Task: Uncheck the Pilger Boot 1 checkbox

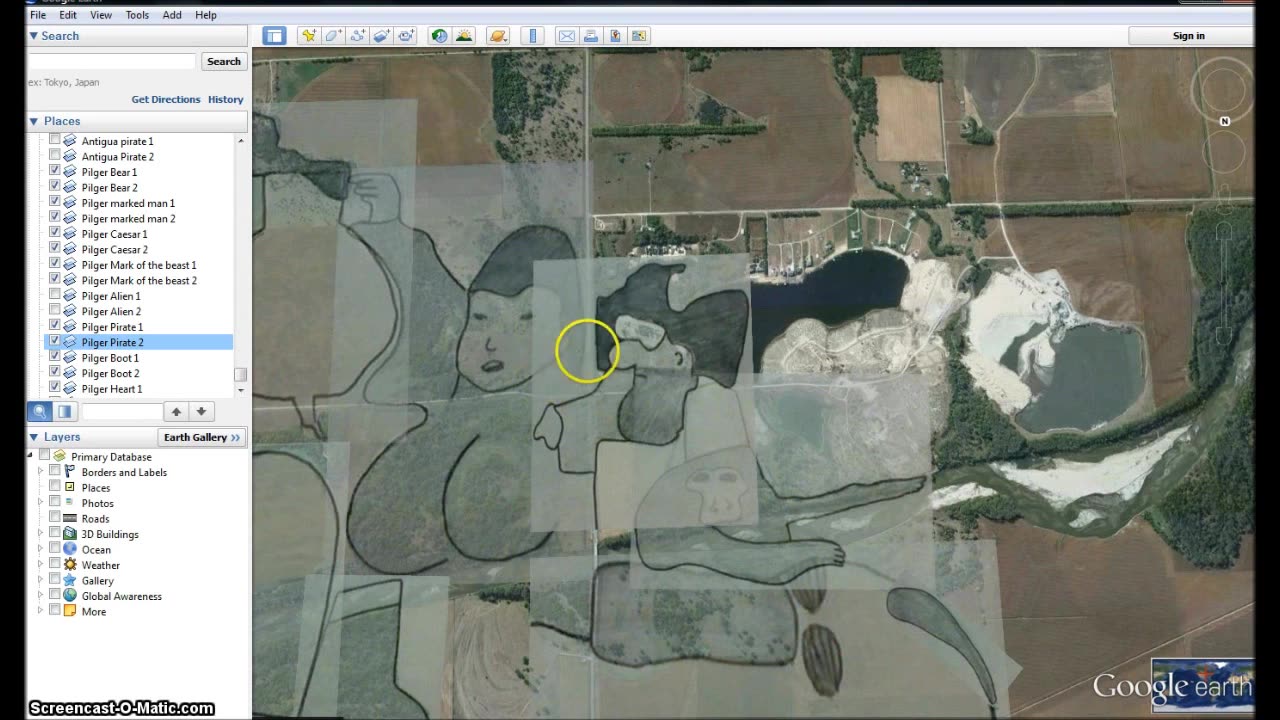Action: click(55, 357)
